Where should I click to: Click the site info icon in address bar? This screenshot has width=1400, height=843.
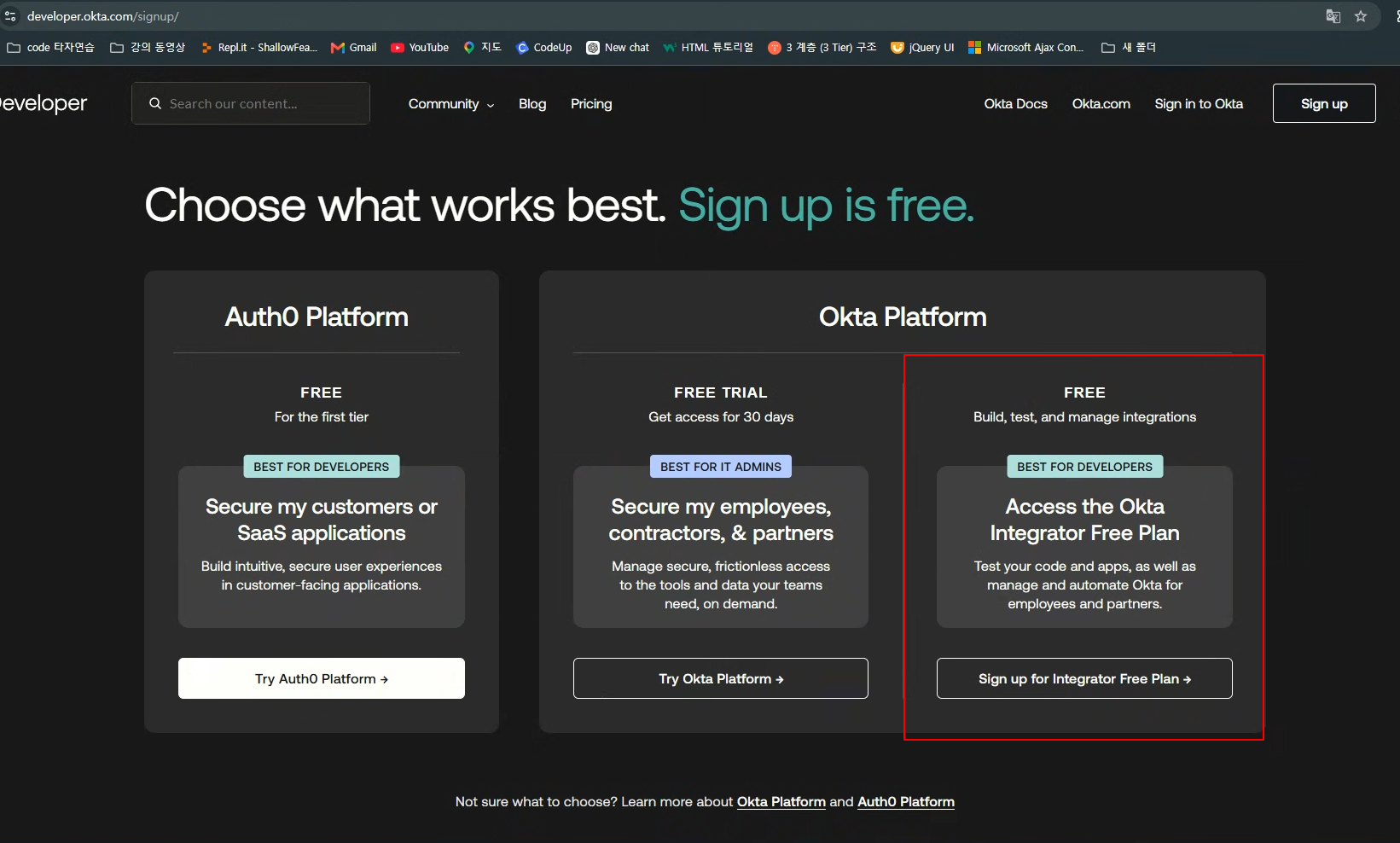(10, 16)
